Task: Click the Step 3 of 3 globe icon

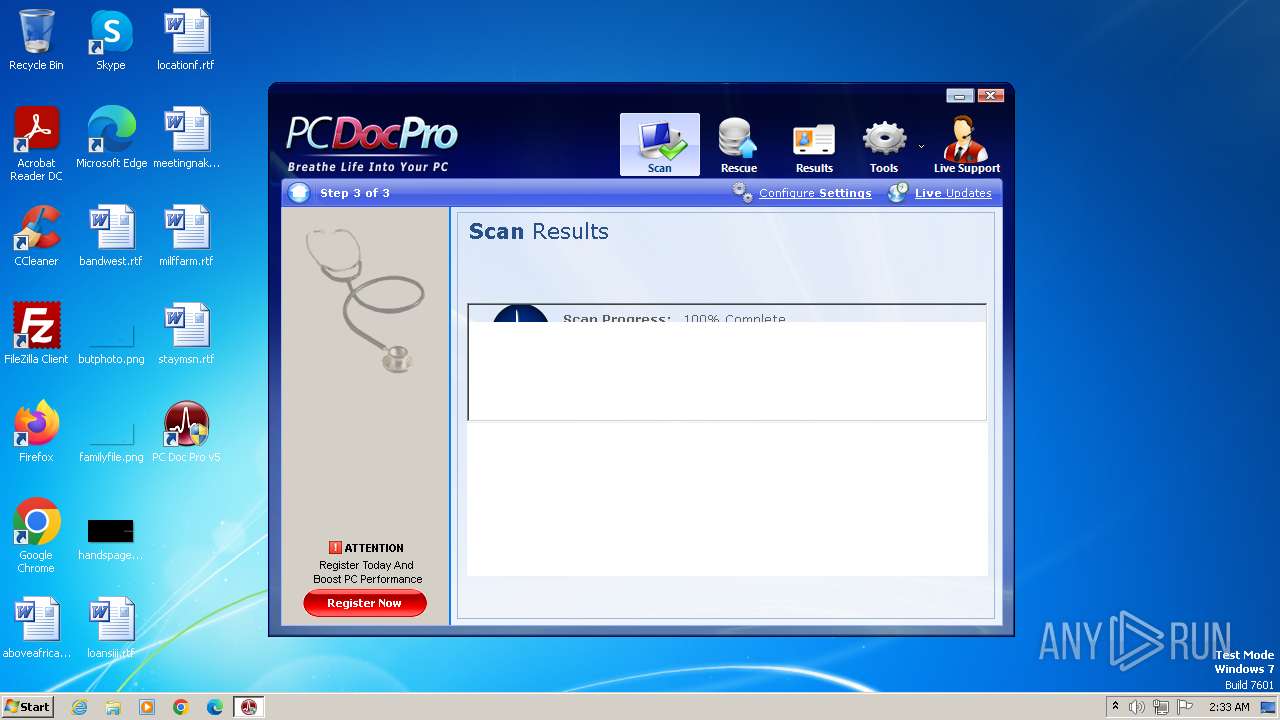Action: point(299,193)
